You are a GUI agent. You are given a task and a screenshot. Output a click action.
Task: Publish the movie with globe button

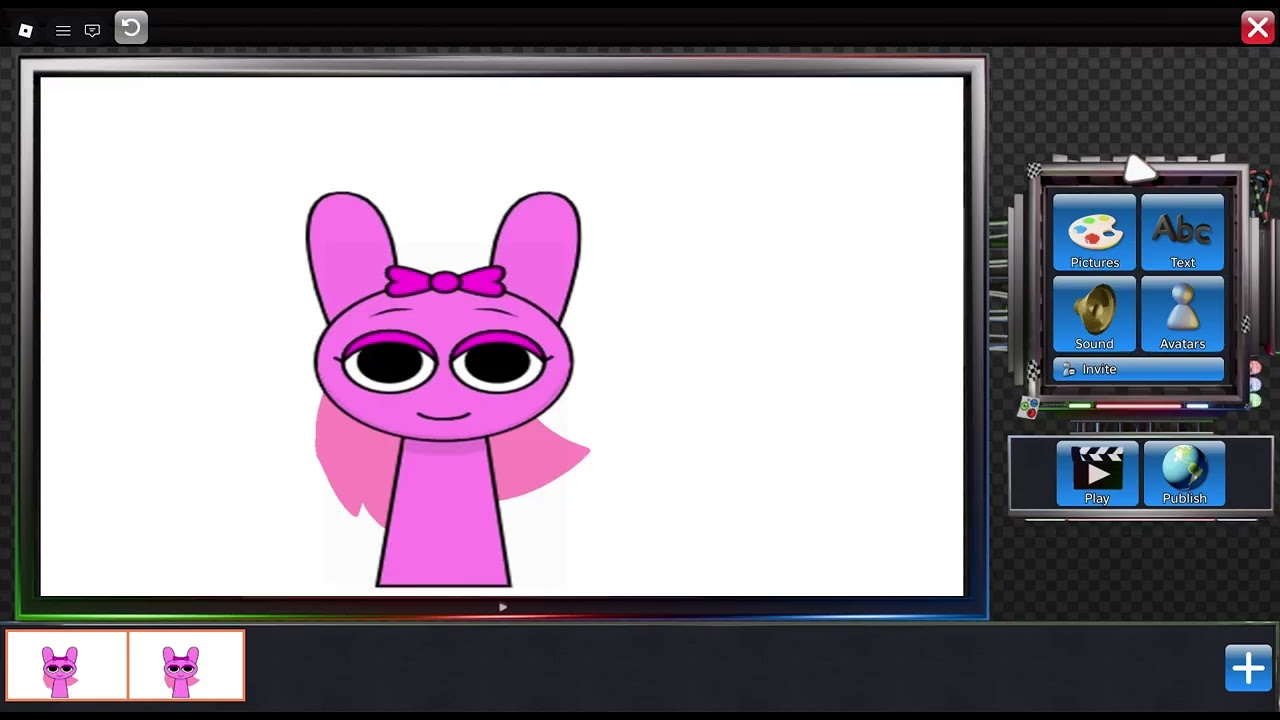point(1184,474)
